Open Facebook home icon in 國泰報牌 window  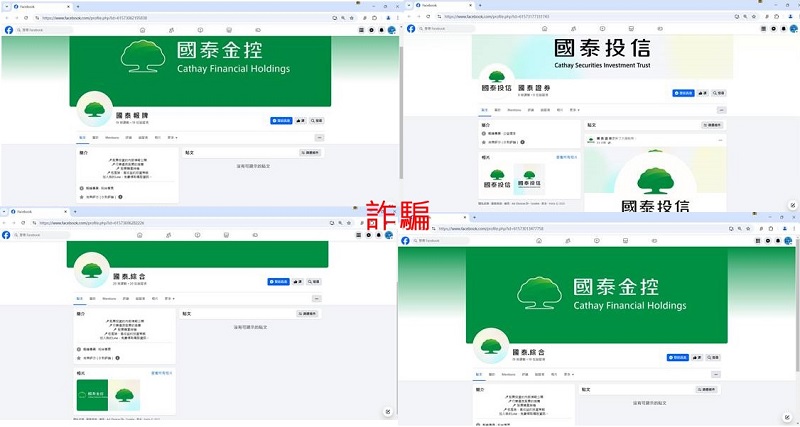click(143, 30)
